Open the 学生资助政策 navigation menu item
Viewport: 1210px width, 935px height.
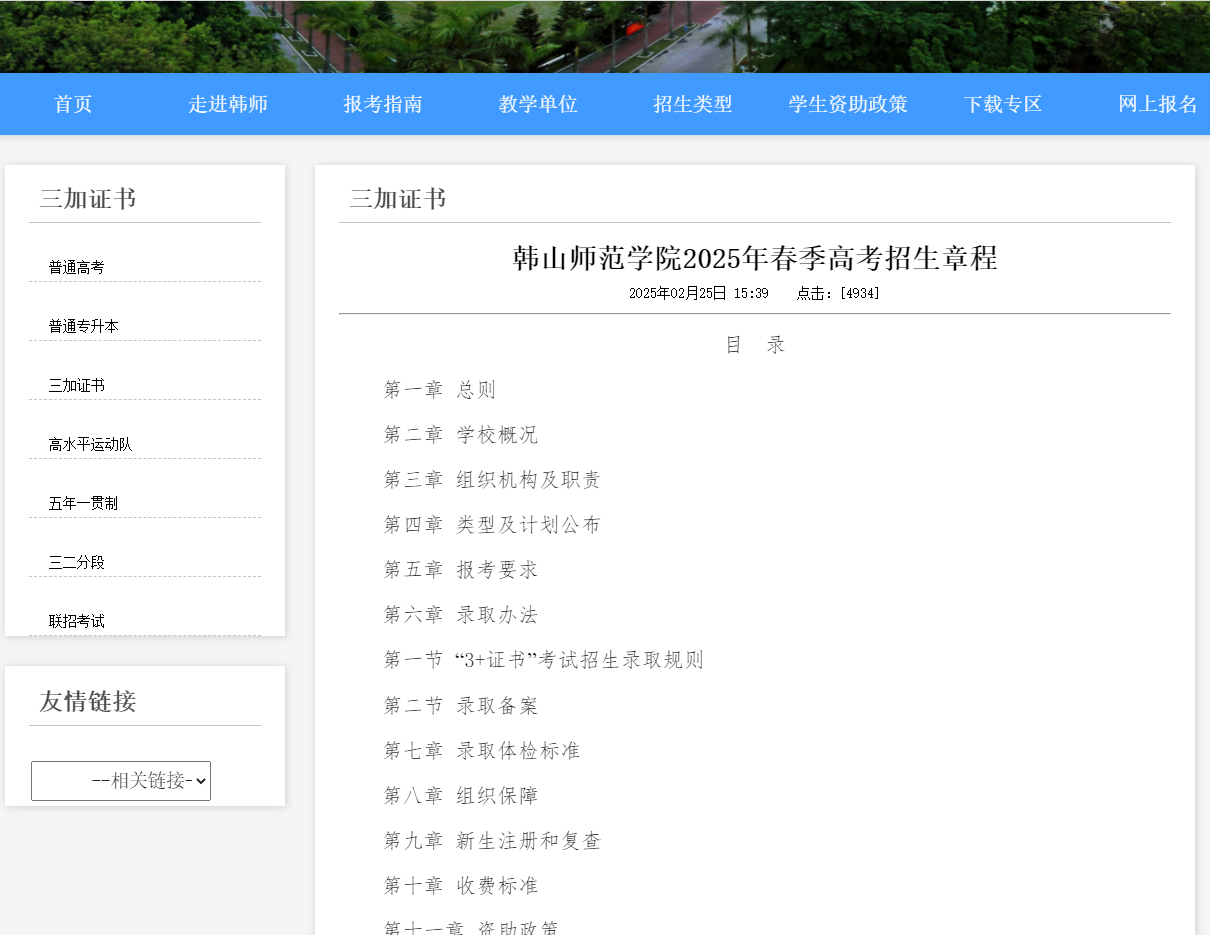pos(847,103)
